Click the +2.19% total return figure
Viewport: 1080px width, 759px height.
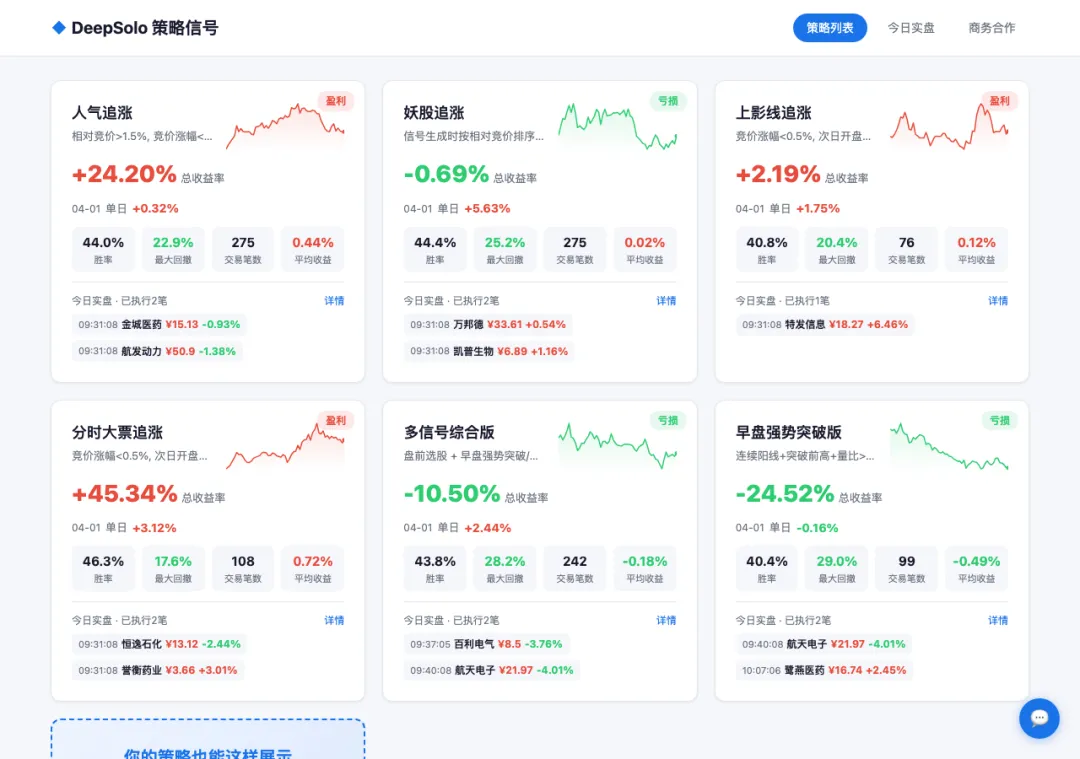[x=778, y=174]
